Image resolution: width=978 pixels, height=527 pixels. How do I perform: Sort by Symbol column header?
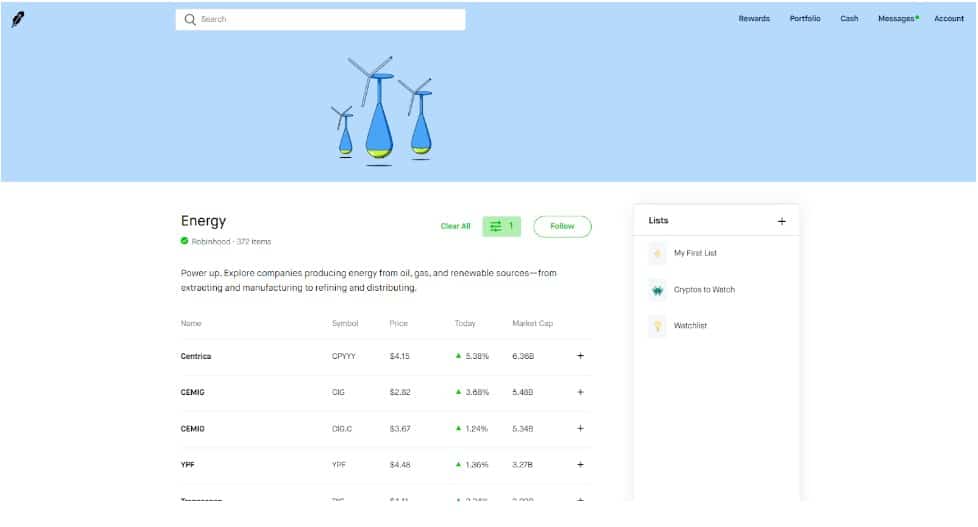pyautogui.click(x=345, y=324)
